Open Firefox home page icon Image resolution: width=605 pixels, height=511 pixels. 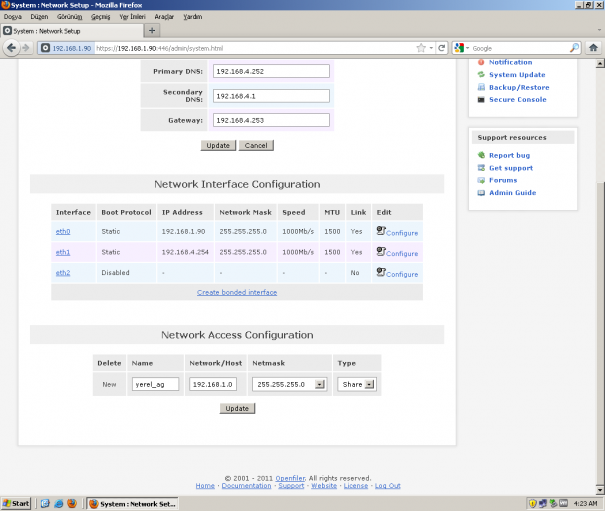(x=593, y=48)
